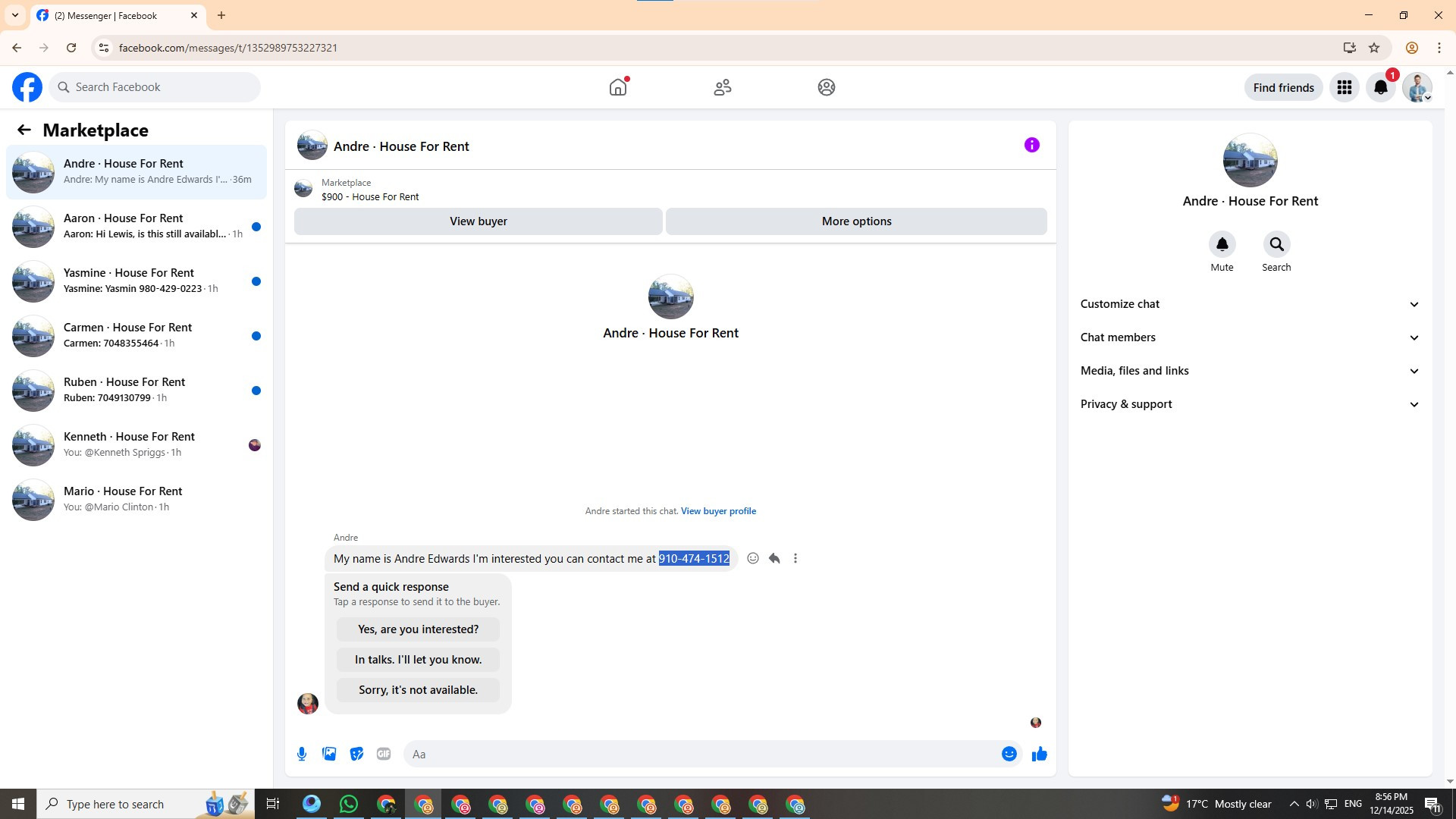1456x819 pixels.
Task: React to Andre's message with emoji
Action: coord(753,559)
